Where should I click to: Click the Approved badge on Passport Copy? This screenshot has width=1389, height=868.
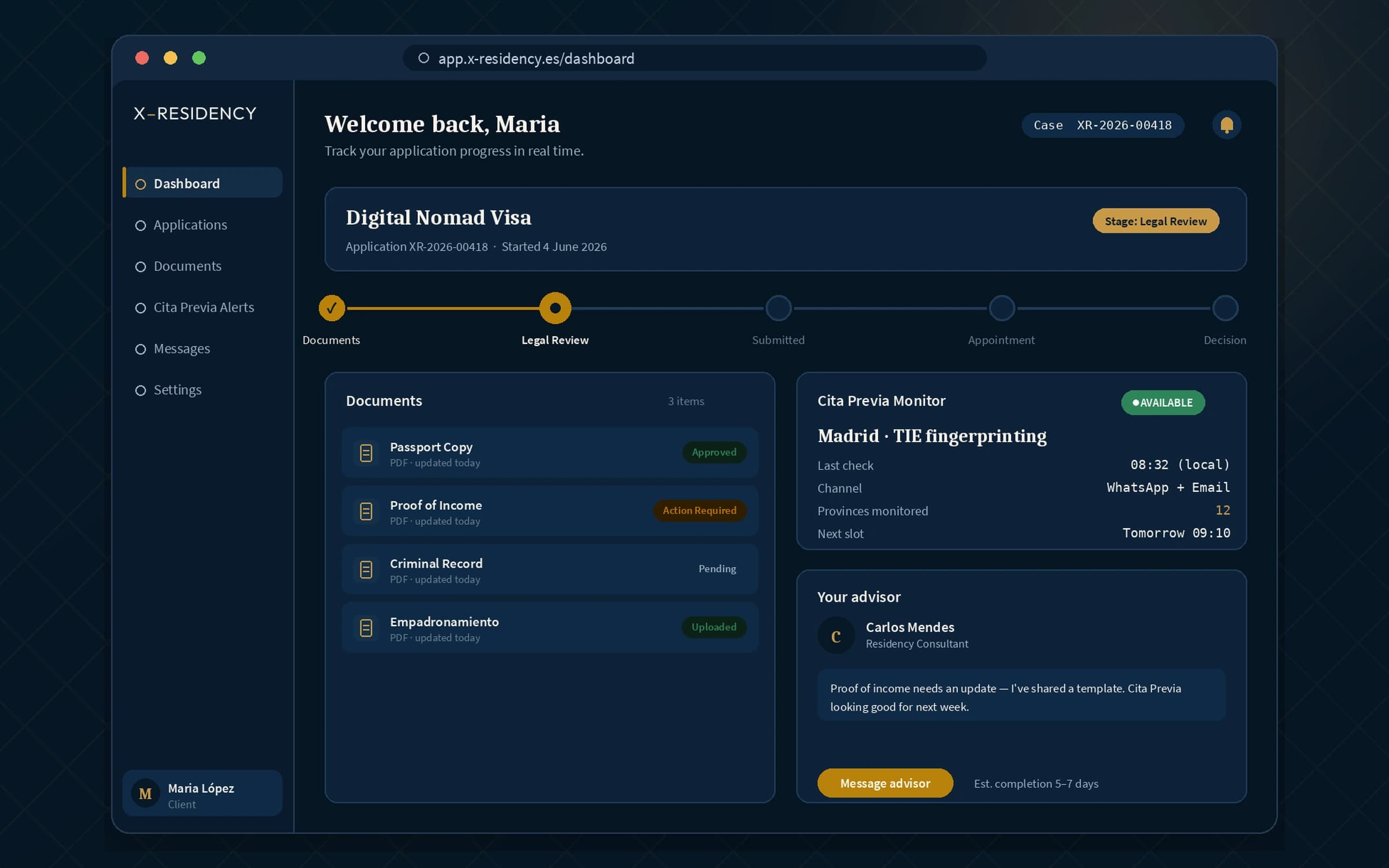714,452
